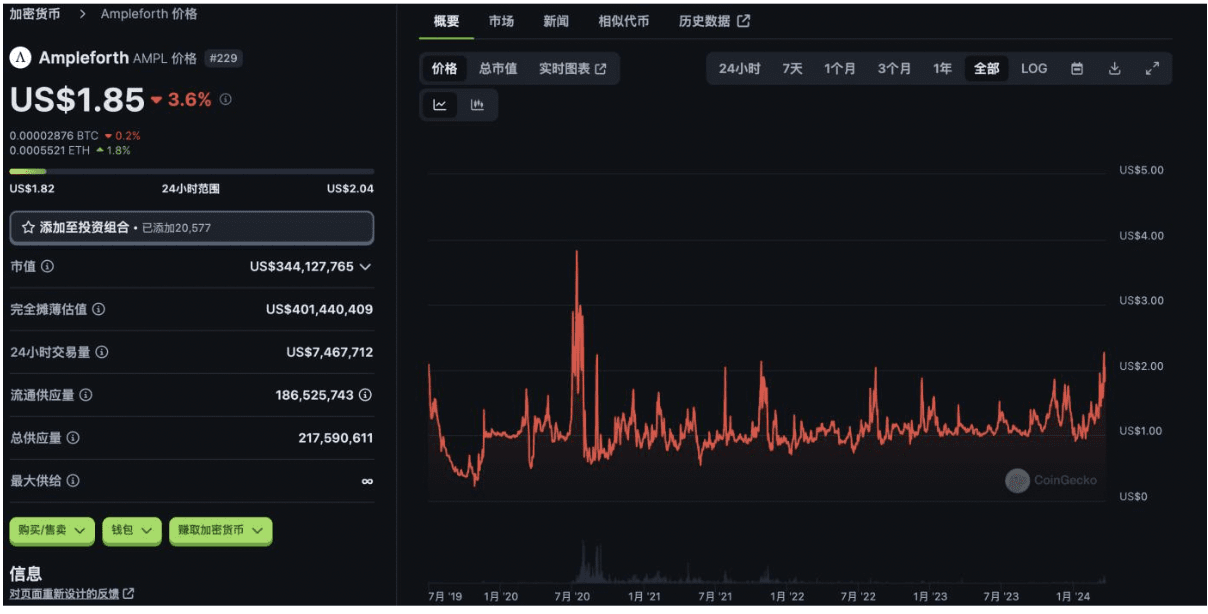This screenshot has width=1208, height=614.
Task: Click external link icon beside 历史数据
Action: point(743,21)
